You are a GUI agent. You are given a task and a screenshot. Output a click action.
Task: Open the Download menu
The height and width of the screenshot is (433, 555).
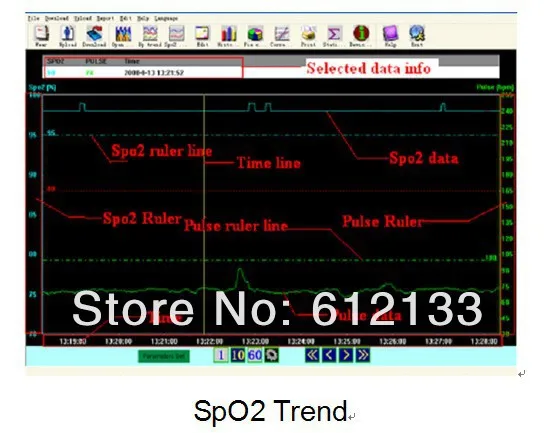(x=57, y=18)
